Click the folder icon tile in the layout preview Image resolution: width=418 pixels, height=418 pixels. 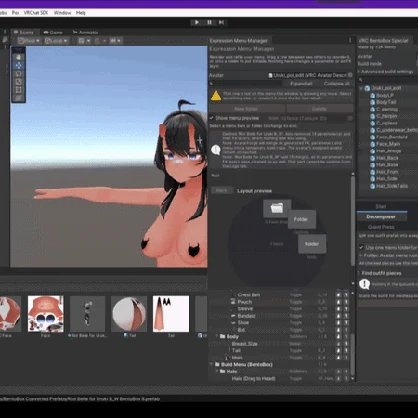click(x=277, y=208)
